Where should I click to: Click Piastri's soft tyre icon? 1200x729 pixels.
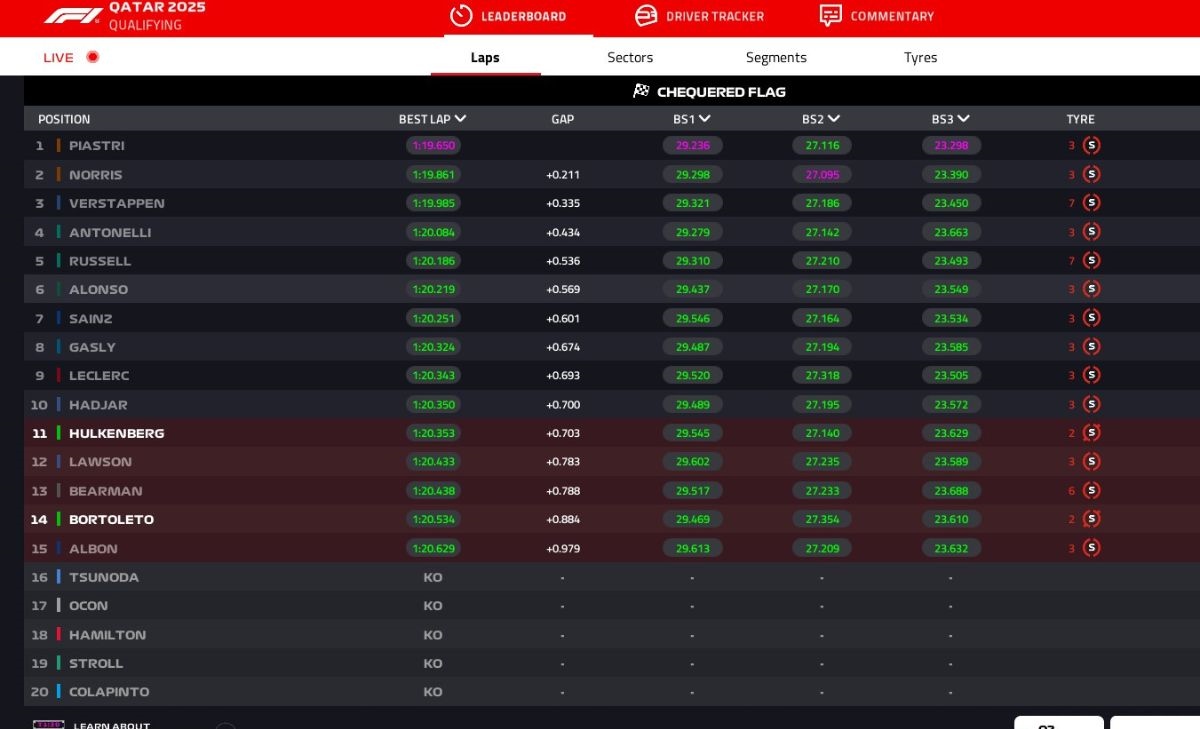(1091, 145)
